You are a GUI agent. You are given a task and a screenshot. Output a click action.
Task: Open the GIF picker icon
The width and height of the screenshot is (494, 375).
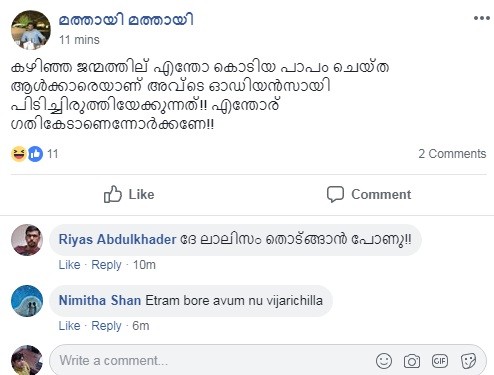point(439,361)
